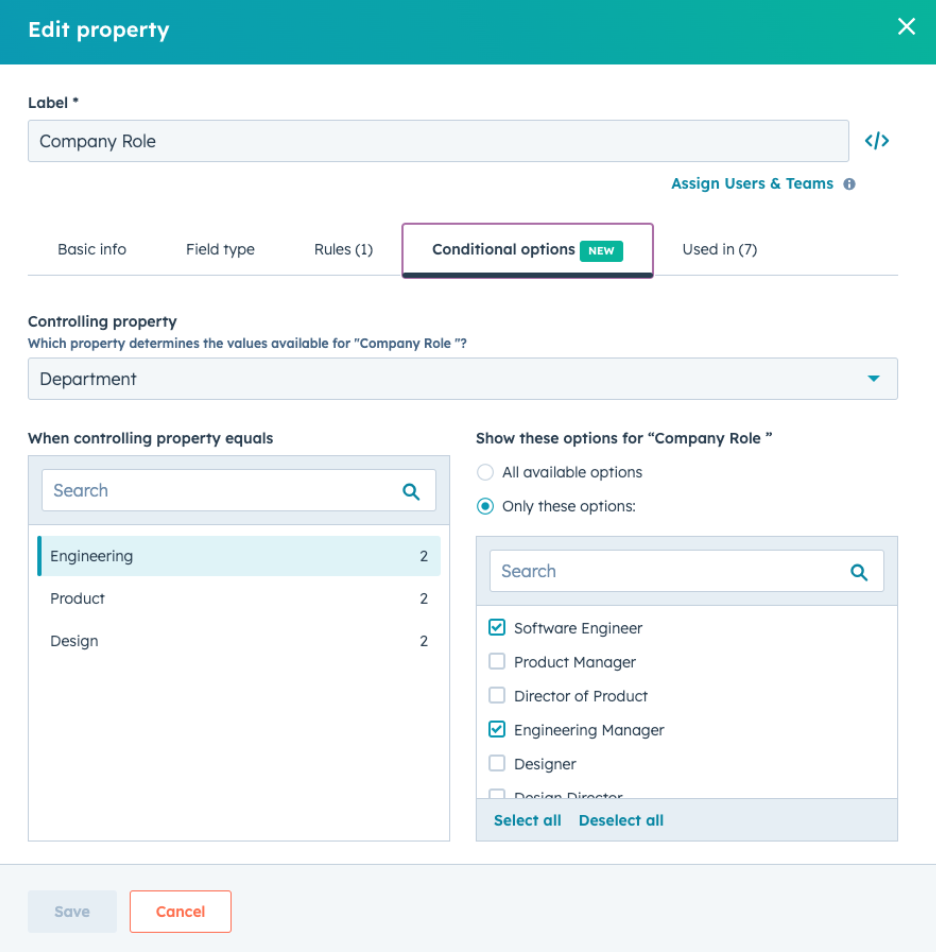Click Select all for role options

click(527, 821)
